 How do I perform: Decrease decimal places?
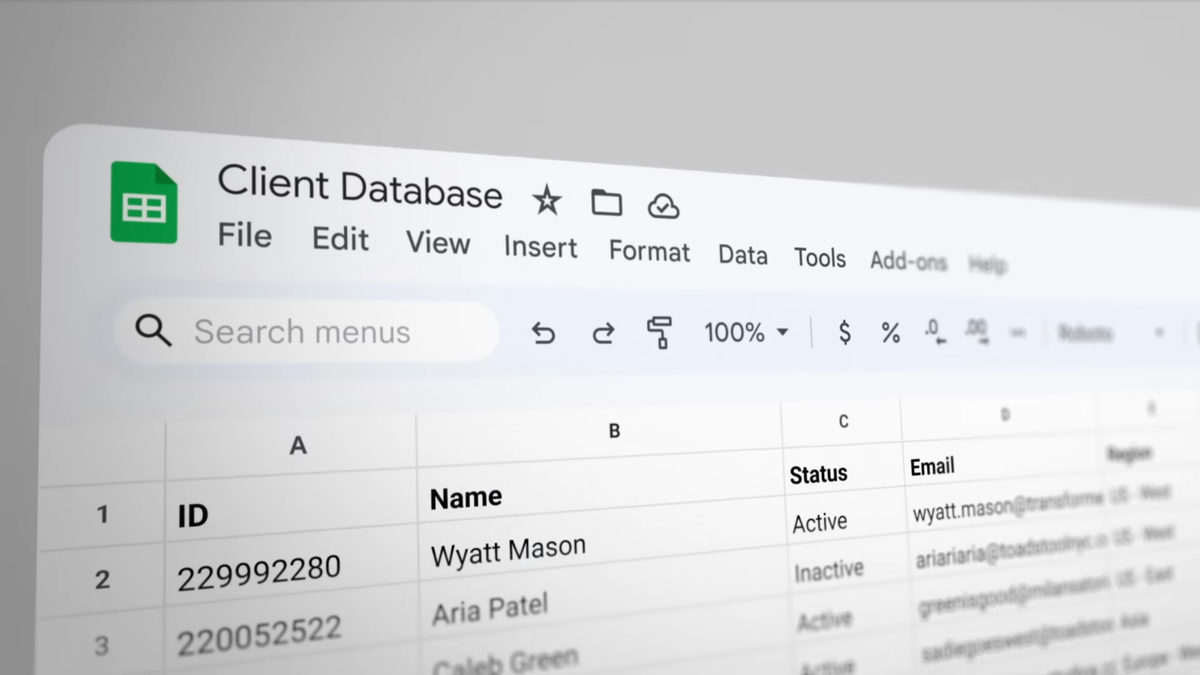click(x=935, y=332)
